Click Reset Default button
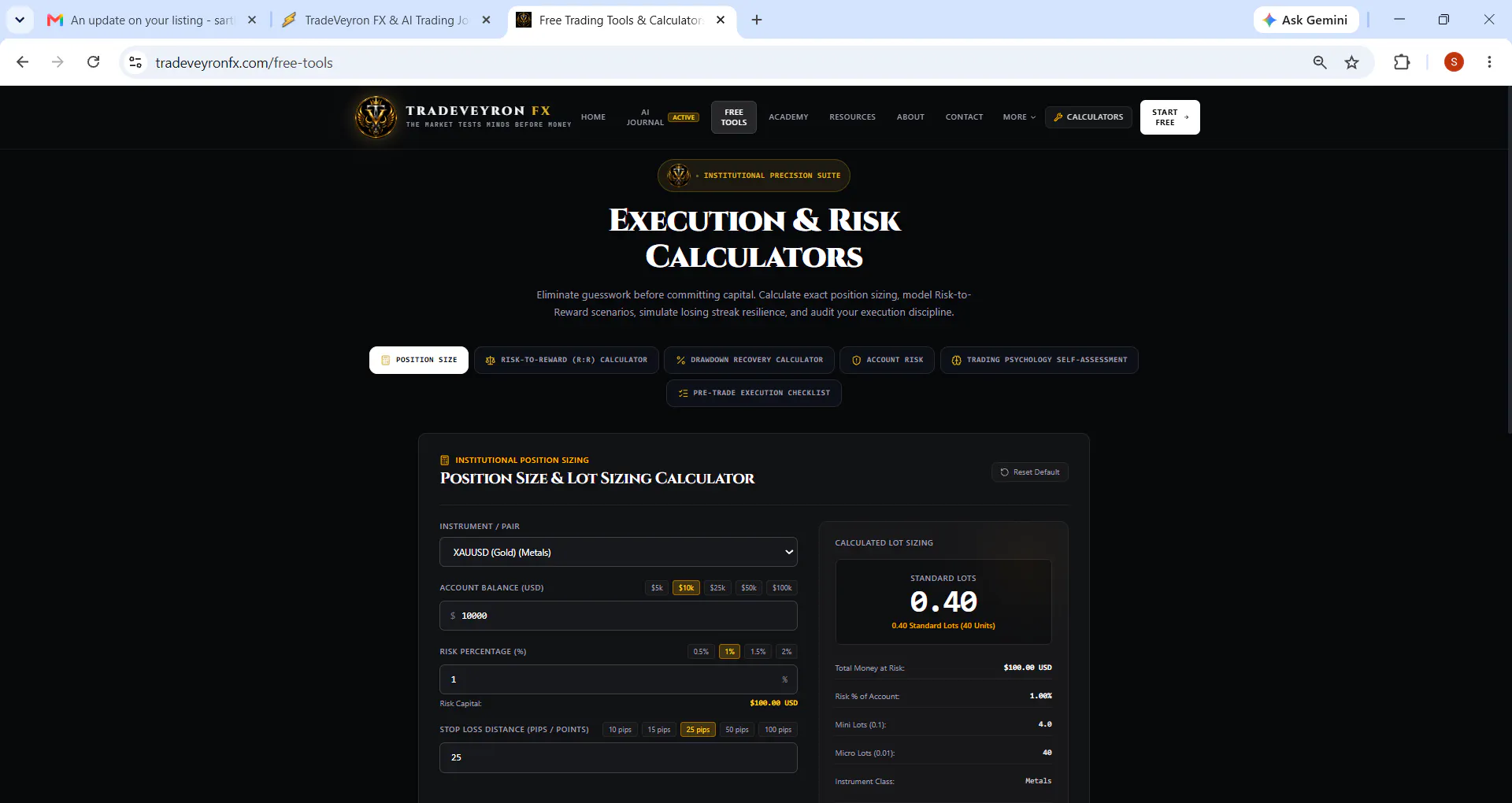 tap(1030, 472)
